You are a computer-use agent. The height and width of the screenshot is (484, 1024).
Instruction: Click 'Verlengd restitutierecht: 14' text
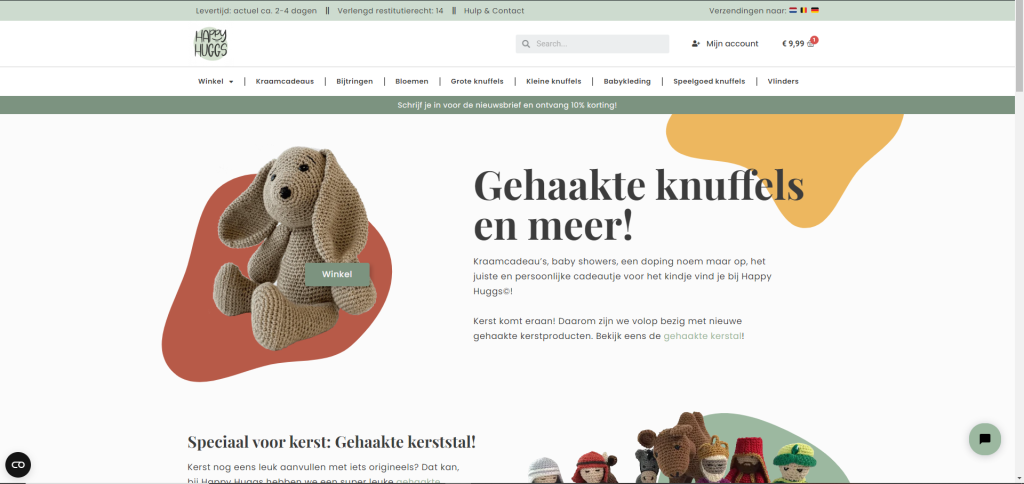click(391, 10)
